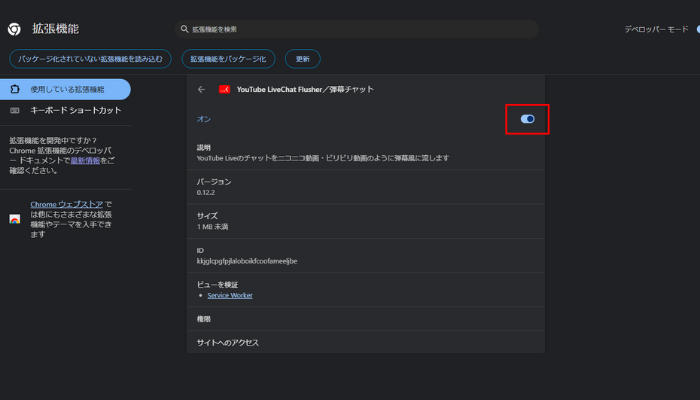Click the バージョン heading
The height and width of the screenshot is (400, 700).
tap(214, 182)
